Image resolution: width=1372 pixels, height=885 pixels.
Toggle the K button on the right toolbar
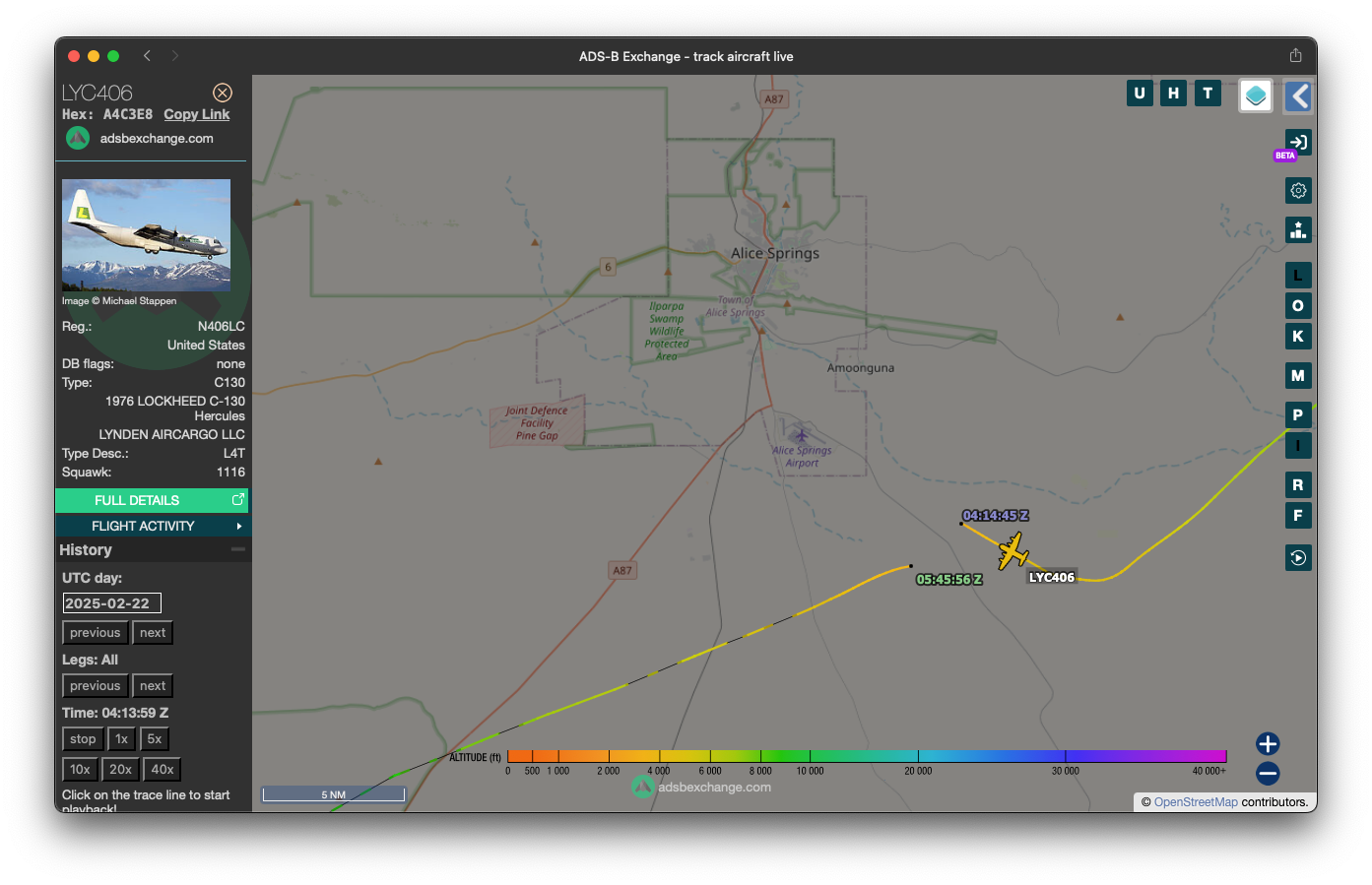(1298, 337)
